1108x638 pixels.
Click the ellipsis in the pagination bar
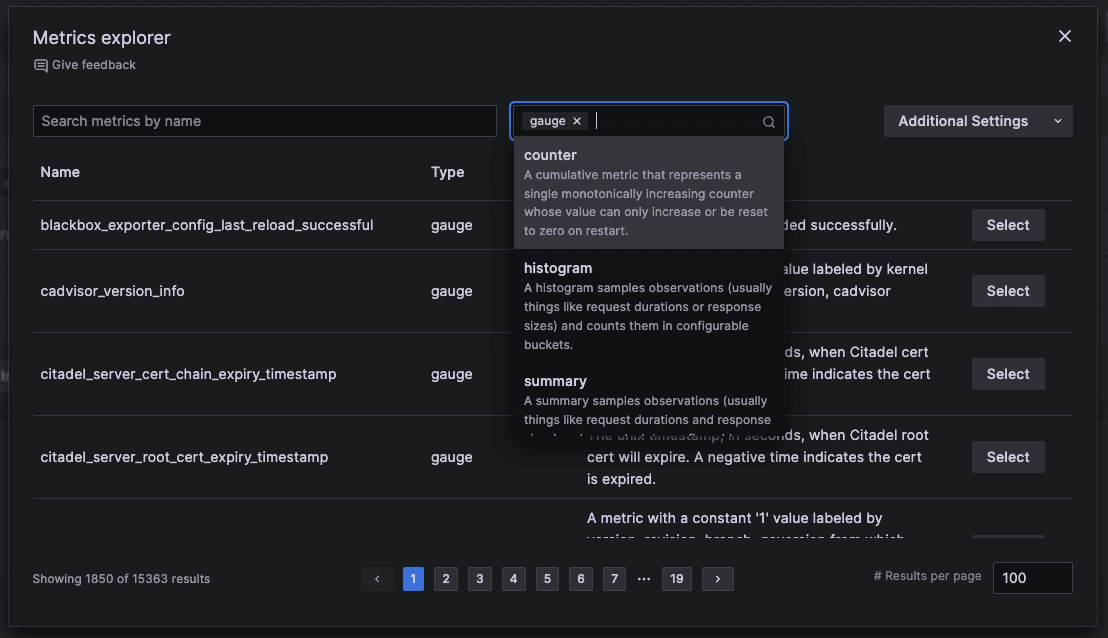click(x=643, y=578)
